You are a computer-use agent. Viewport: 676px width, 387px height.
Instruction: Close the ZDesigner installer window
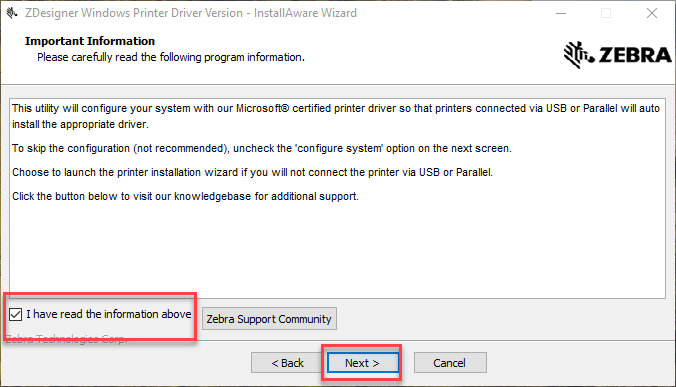(652, 13)
